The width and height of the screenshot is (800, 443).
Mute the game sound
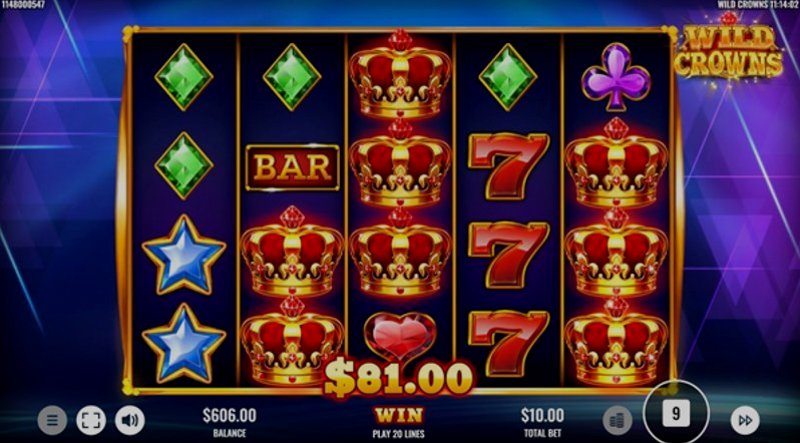130,421
